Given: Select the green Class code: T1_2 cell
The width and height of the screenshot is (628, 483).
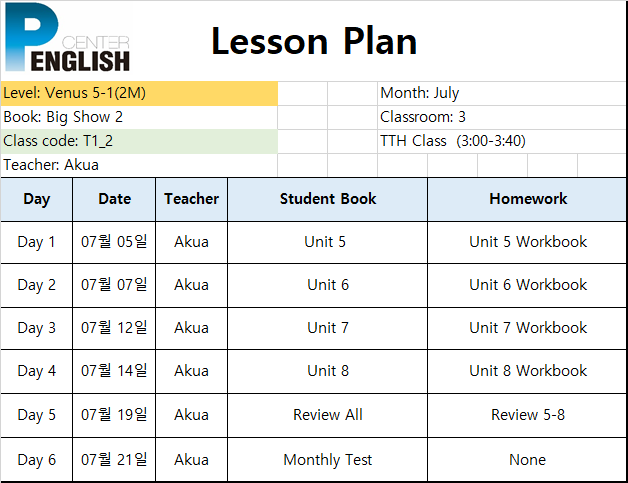Looking at the screenshot, I should 139,141.
